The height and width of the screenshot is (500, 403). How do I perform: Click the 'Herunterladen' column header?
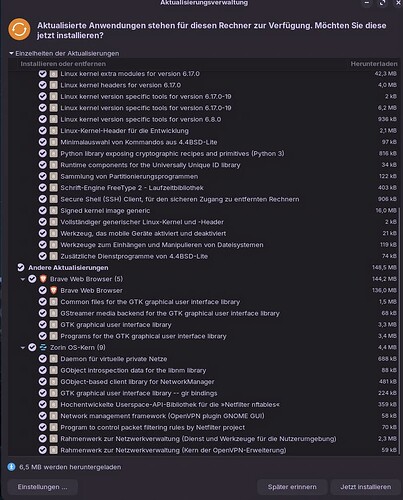[374, 64]
